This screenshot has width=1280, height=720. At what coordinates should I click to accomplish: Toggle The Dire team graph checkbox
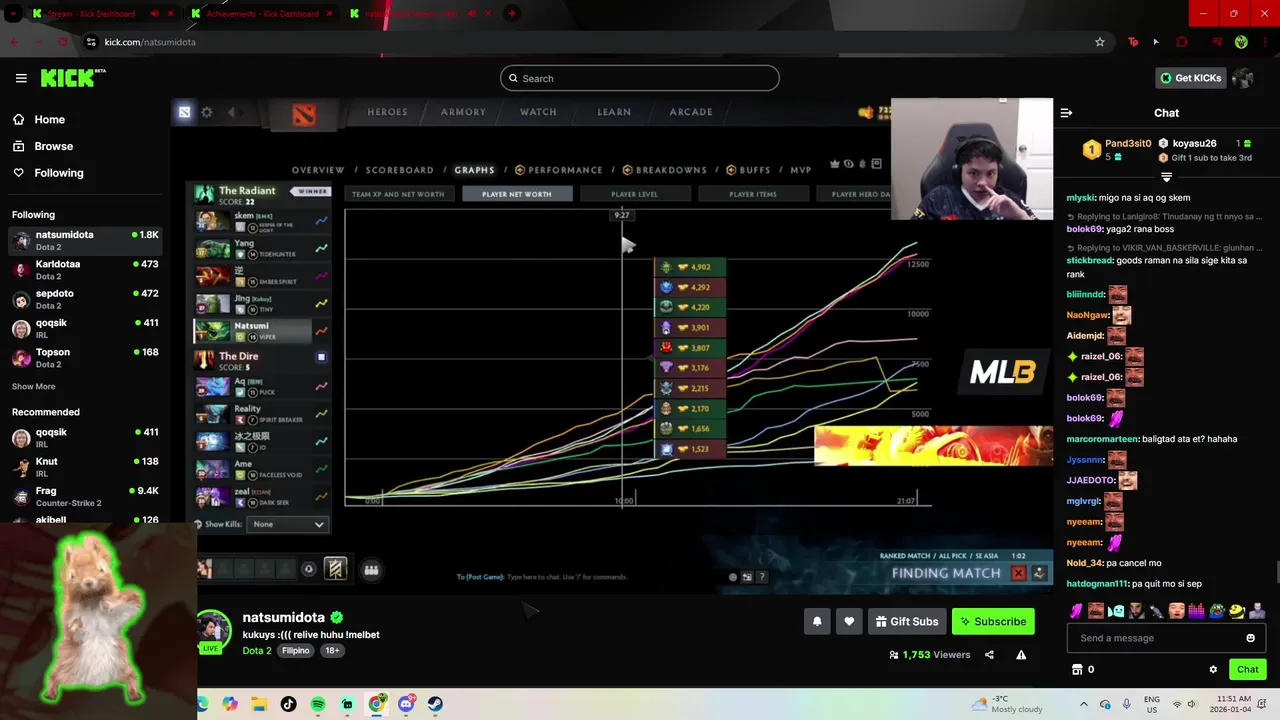[x=321, y=357]
